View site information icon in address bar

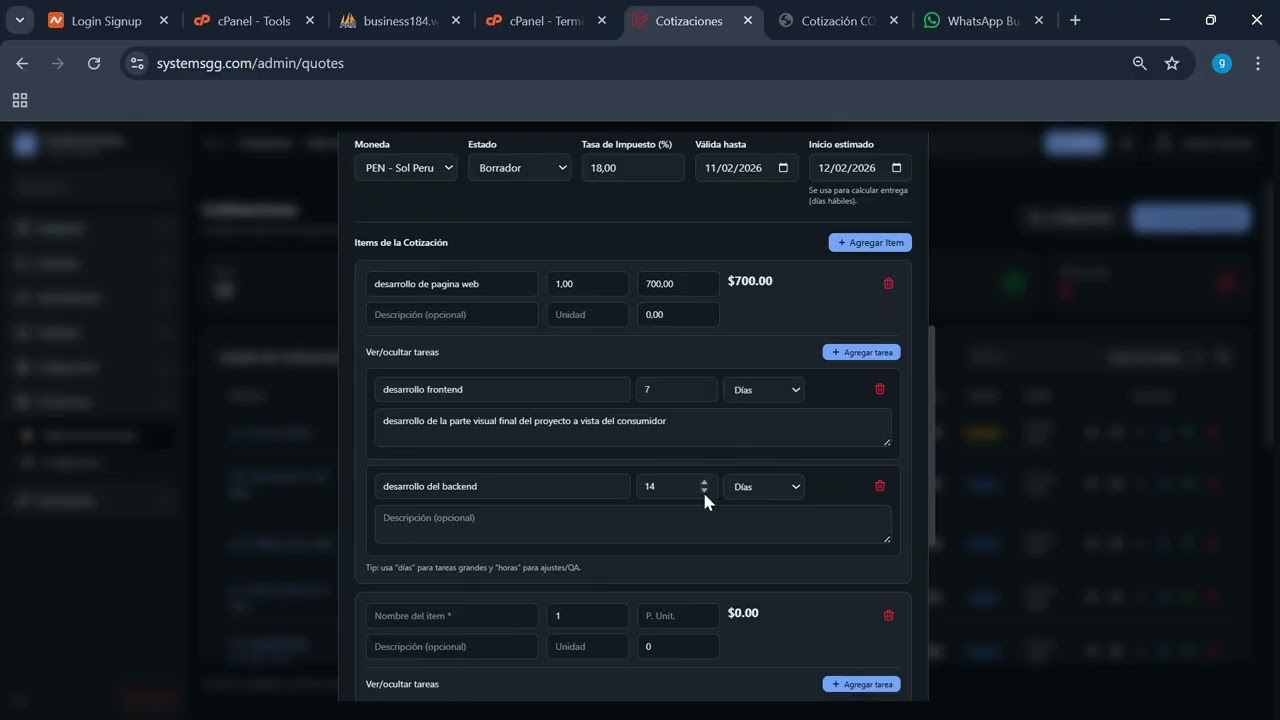[137, 63]
